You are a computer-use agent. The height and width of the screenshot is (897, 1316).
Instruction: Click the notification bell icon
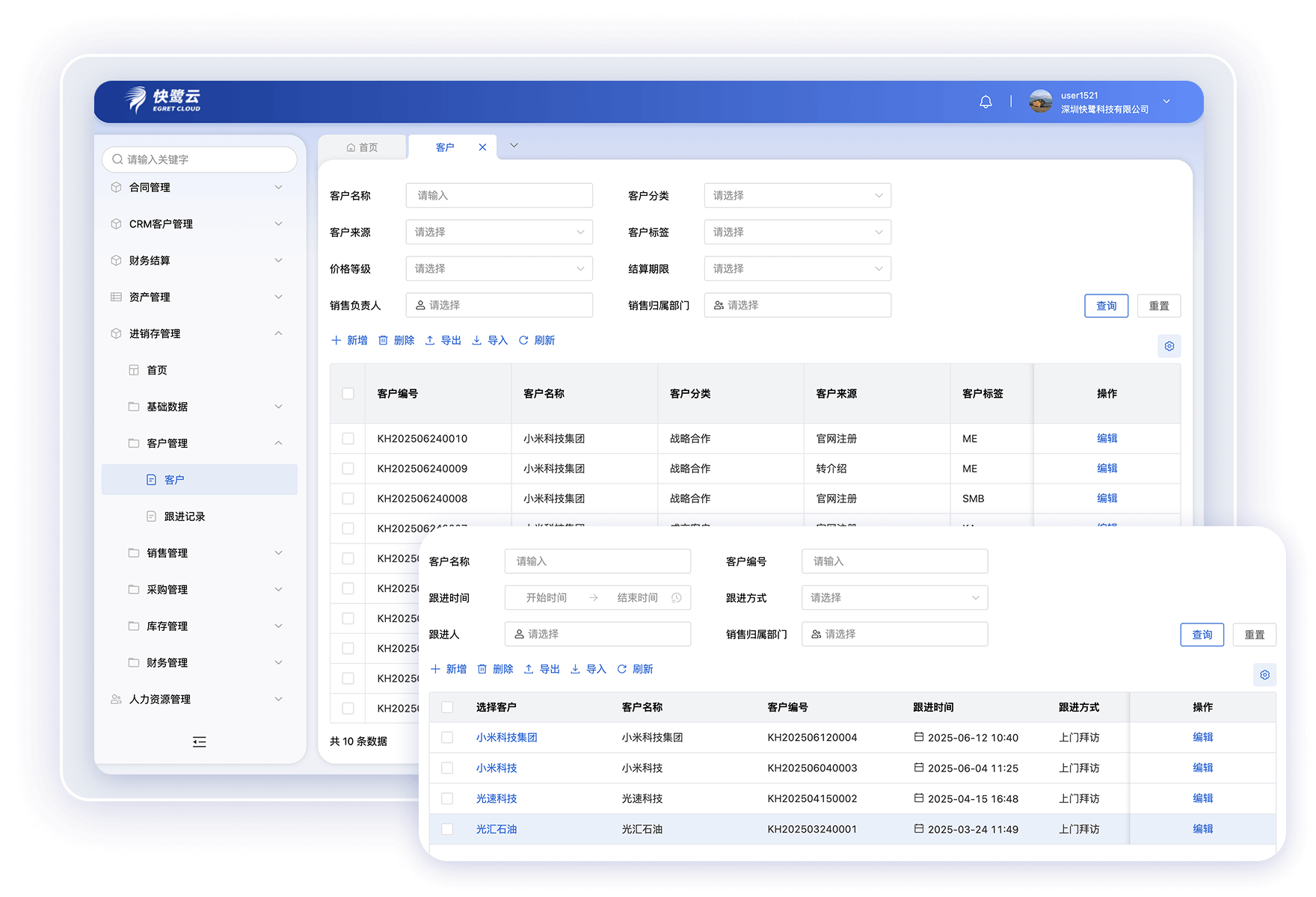tap(986, 102)
